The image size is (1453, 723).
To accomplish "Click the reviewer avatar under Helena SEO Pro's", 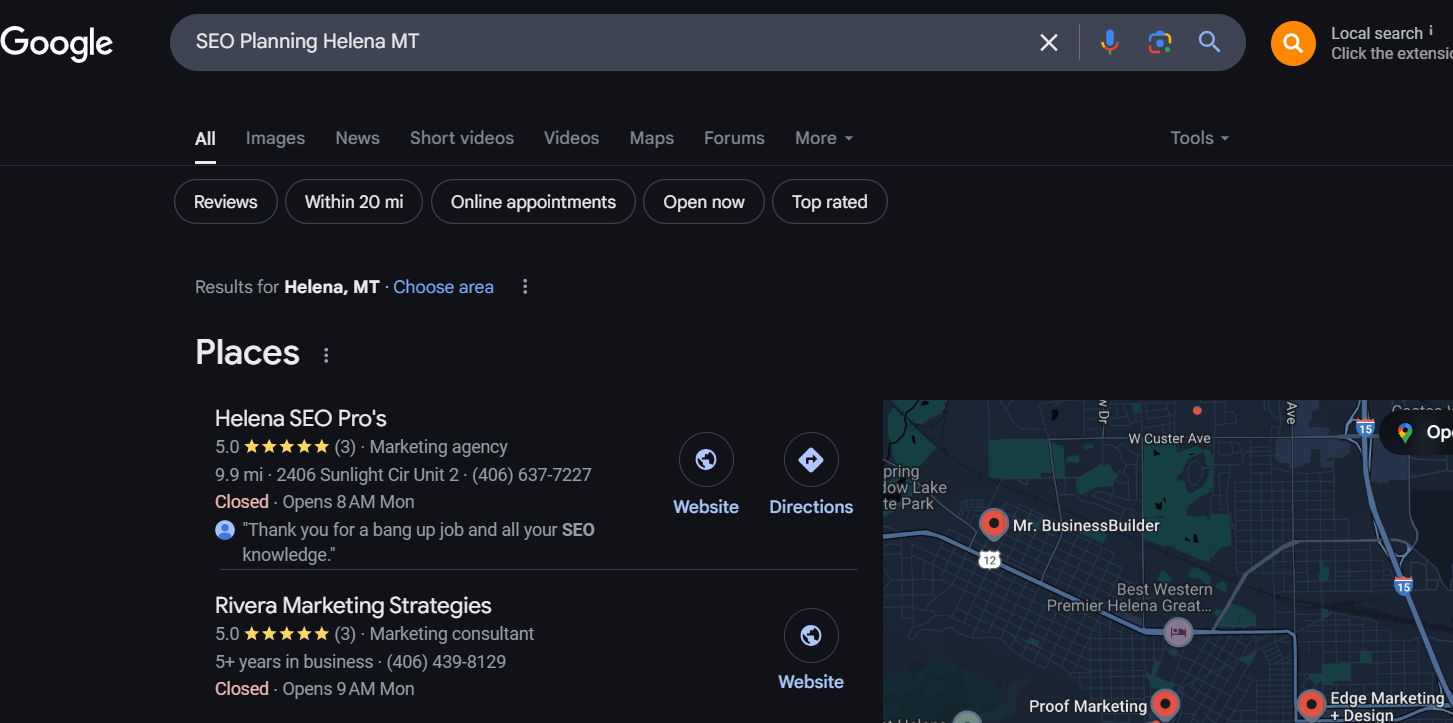I will [x=225, y=530].
